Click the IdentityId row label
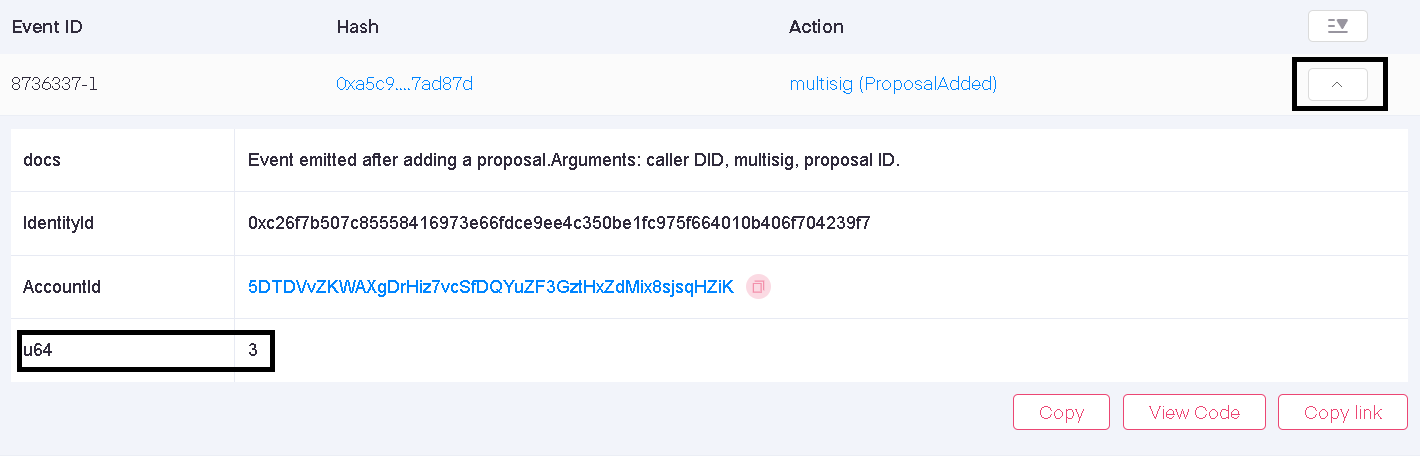Image resolution: width=1420 pixels, height=457 pixels. (x=58, y=223)
